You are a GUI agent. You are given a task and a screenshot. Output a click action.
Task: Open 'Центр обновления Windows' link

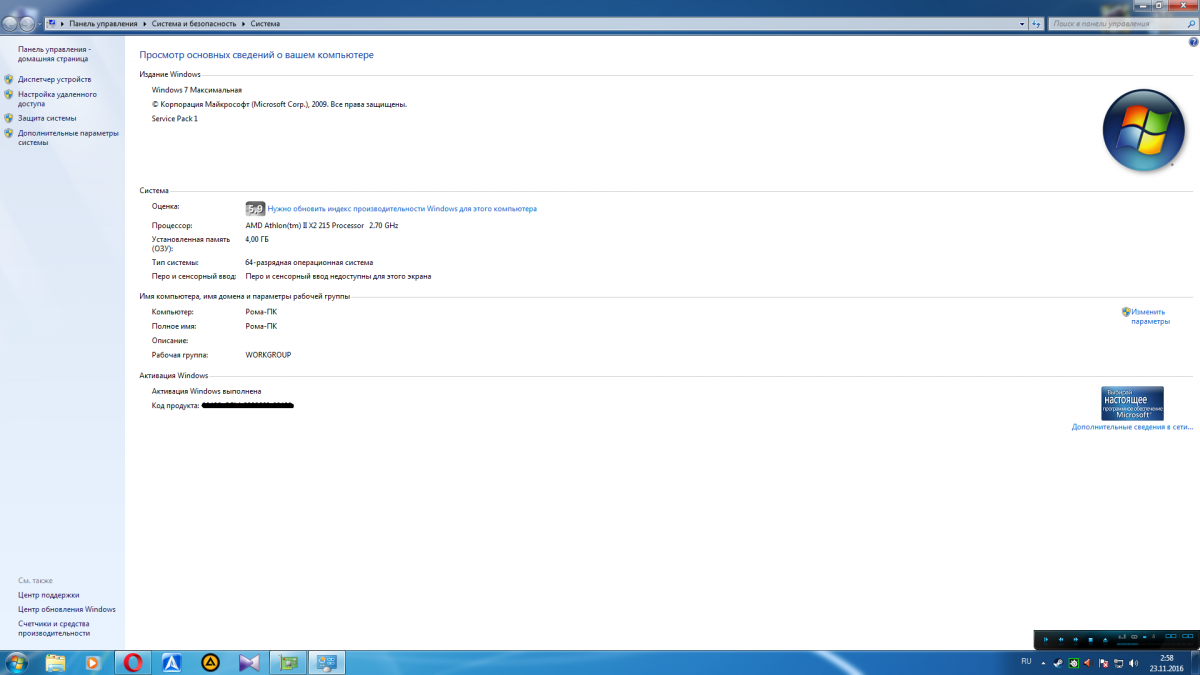coord(66,609)
